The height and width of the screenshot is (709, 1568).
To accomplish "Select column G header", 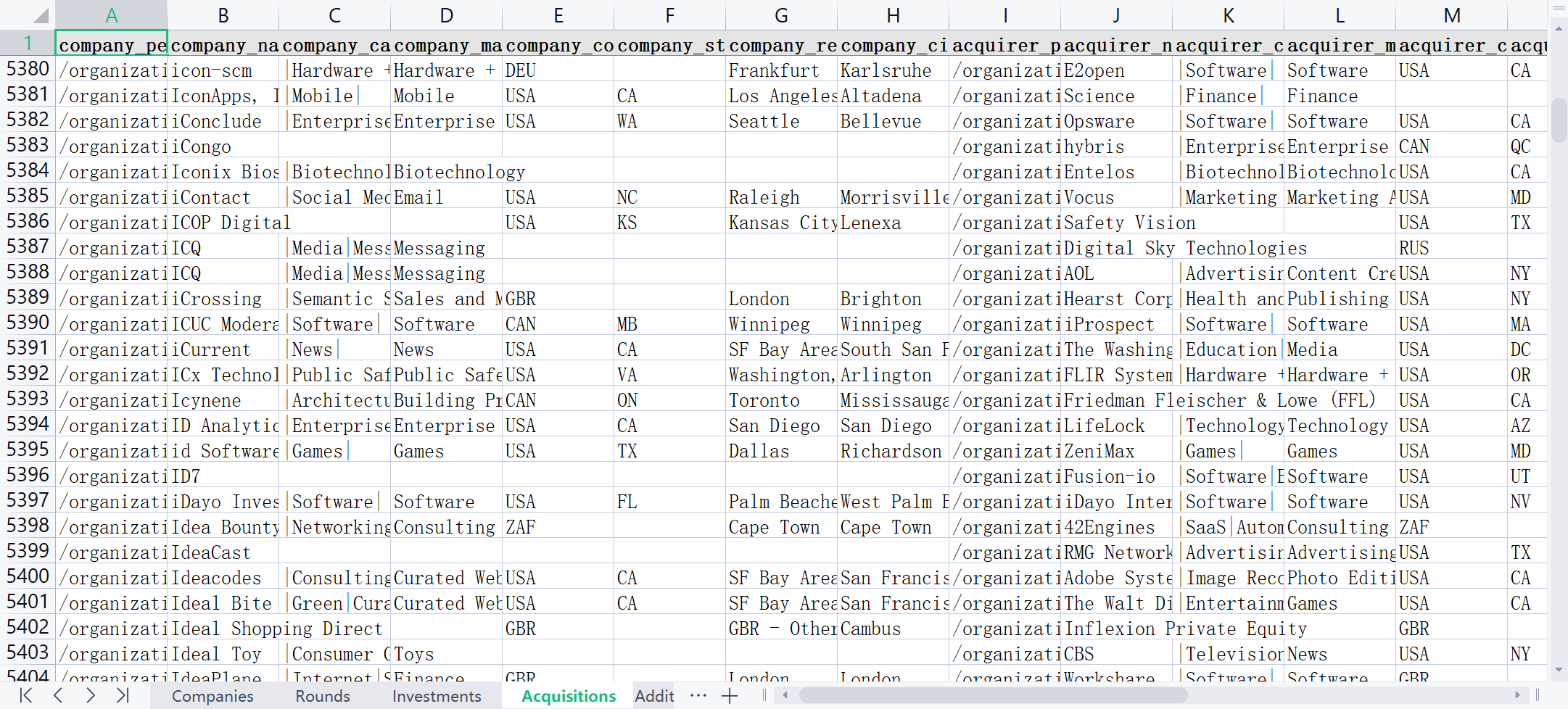I will (782, 15).
